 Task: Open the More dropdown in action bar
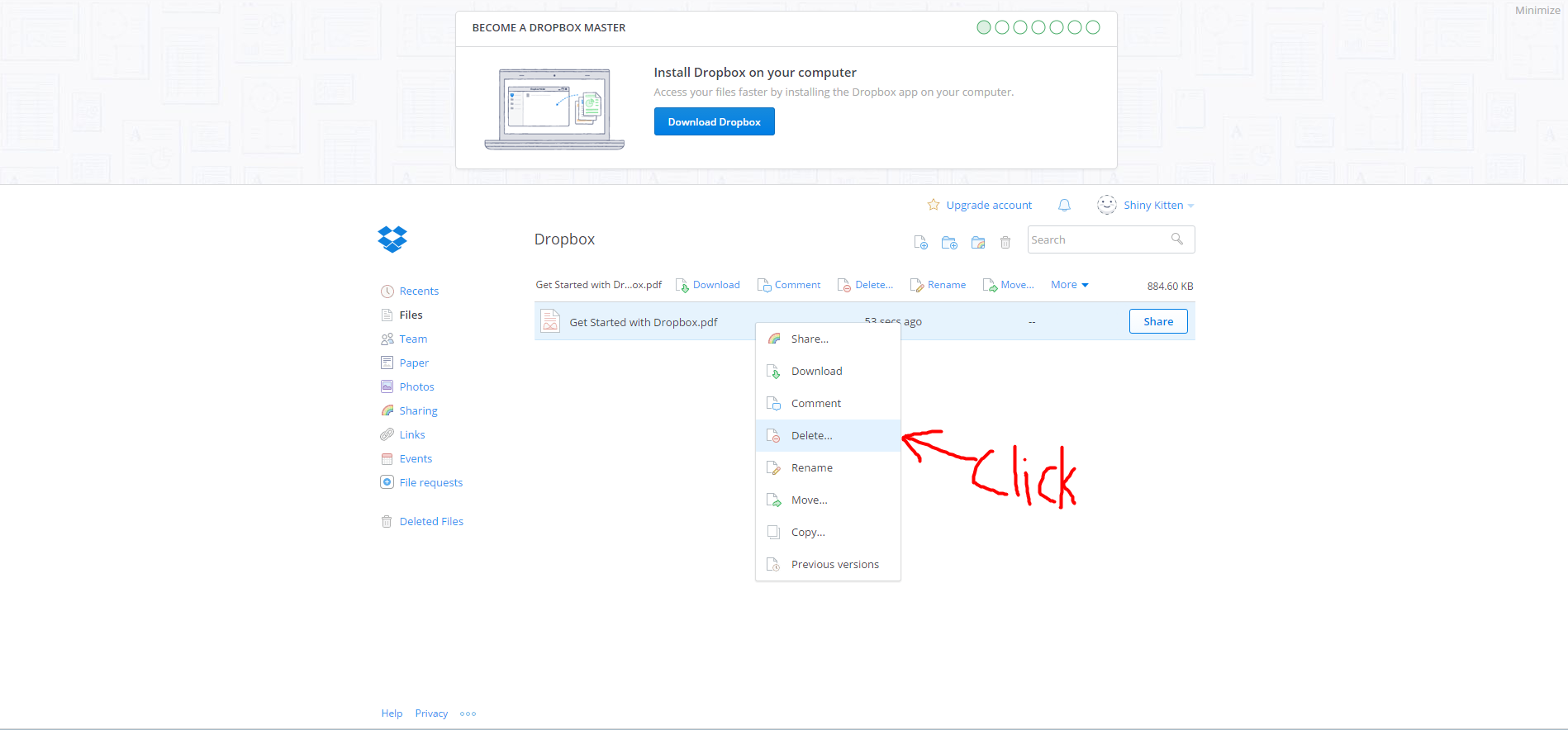[x=1069, y=285]
